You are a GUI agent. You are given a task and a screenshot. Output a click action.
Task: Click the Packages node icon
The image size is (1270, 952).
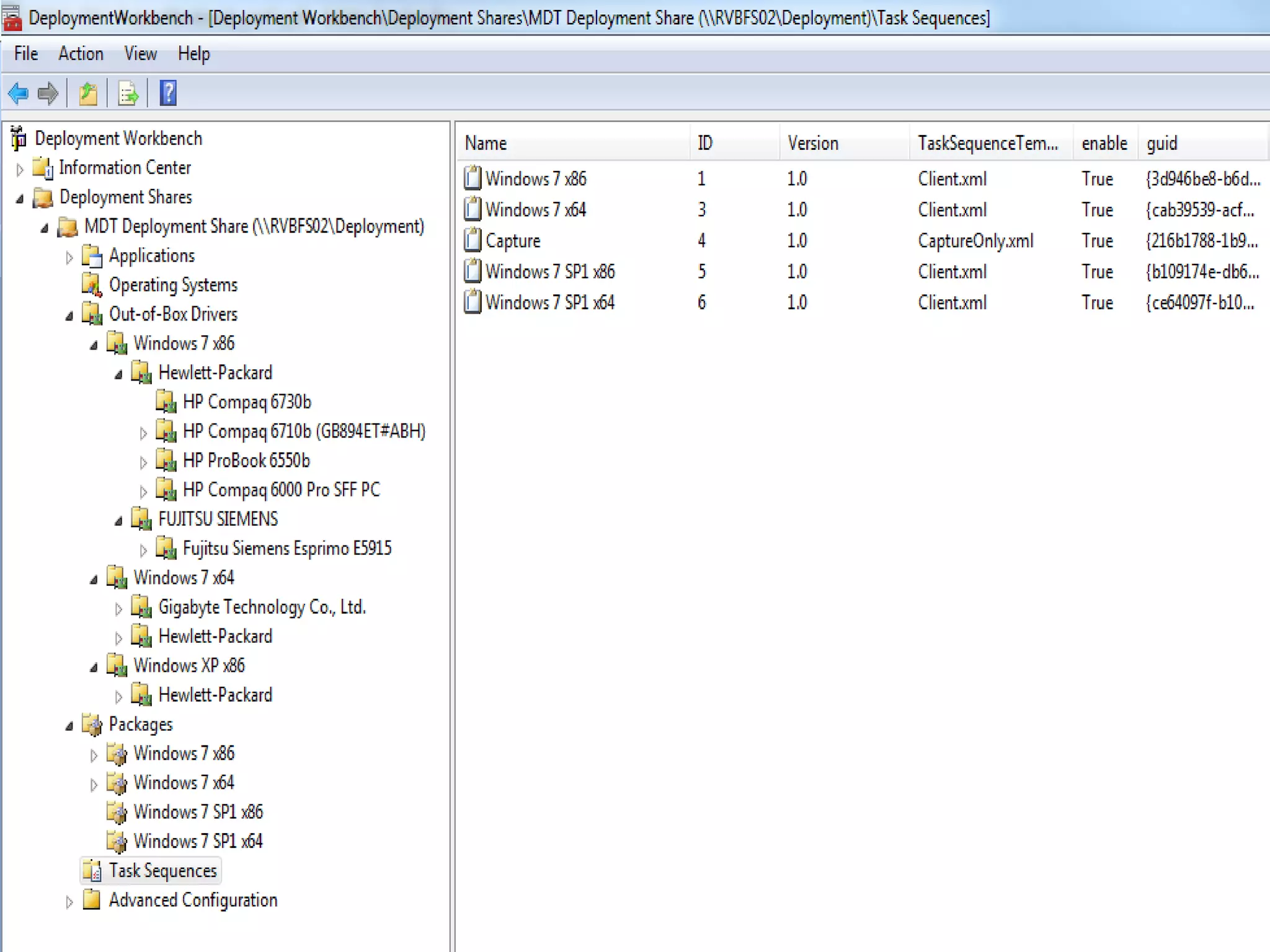pos(92,724)
